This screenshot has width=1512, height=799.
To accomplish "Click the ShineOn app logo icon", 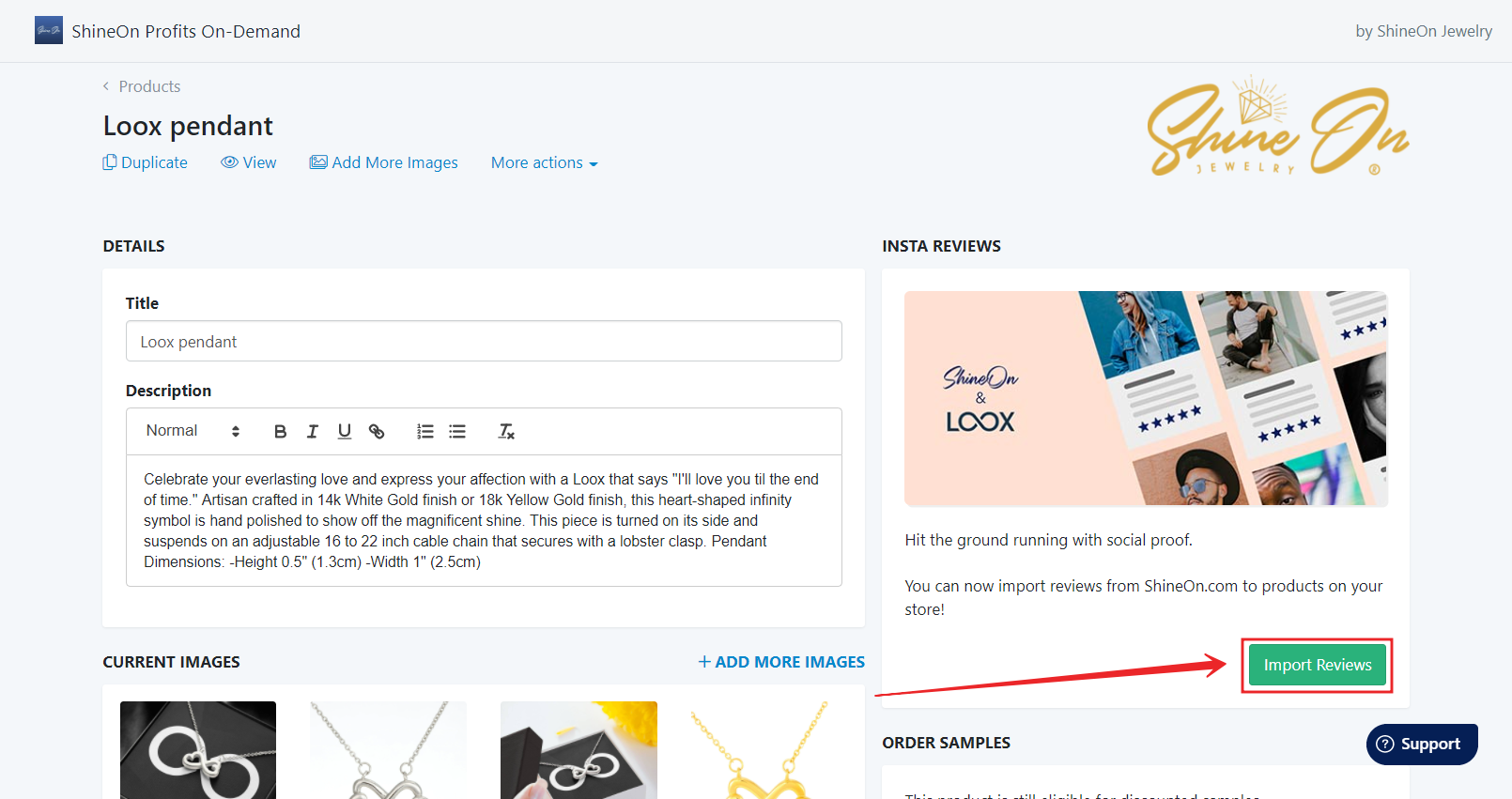I will (49, 30).
